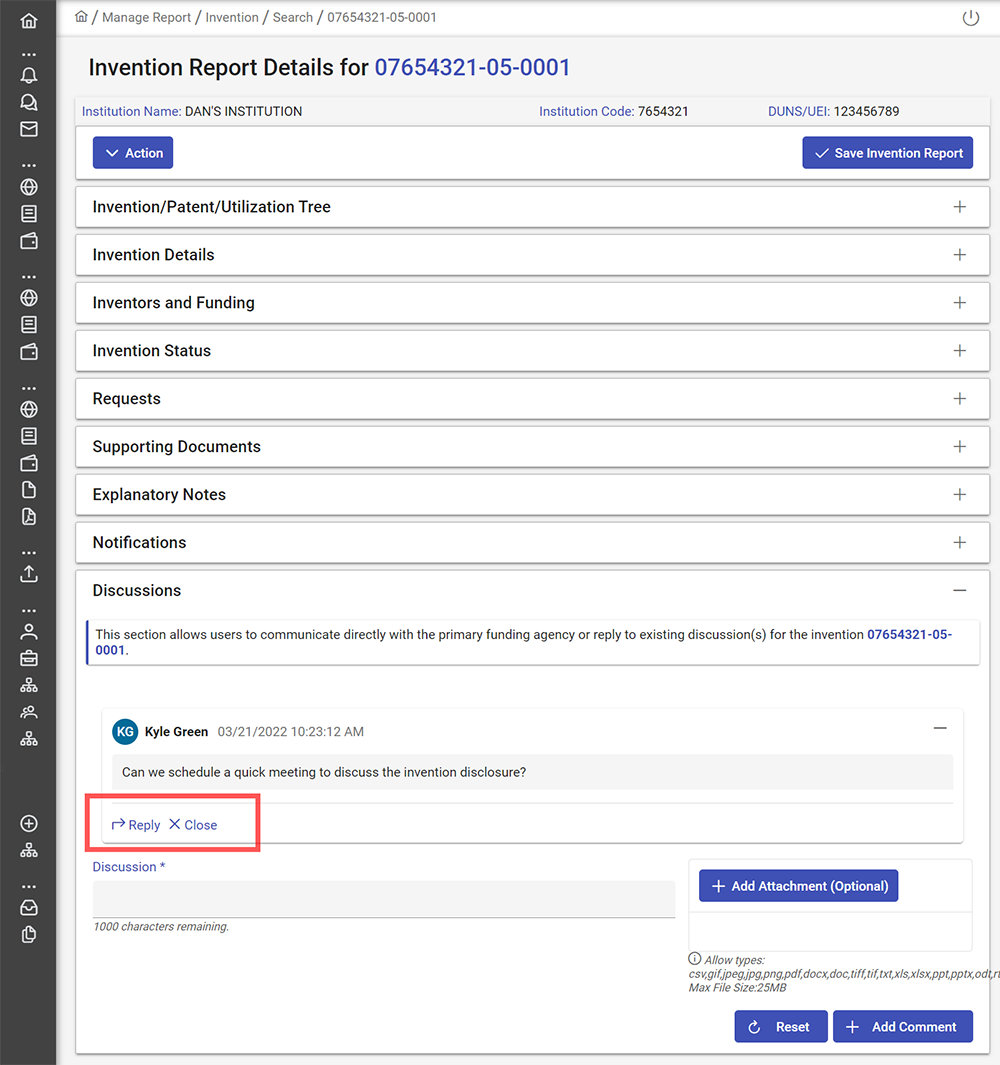Reply to Kyle Green's comment
Image resolution: width=1000 pixels, height=1065 pixels.
point(136,825)
